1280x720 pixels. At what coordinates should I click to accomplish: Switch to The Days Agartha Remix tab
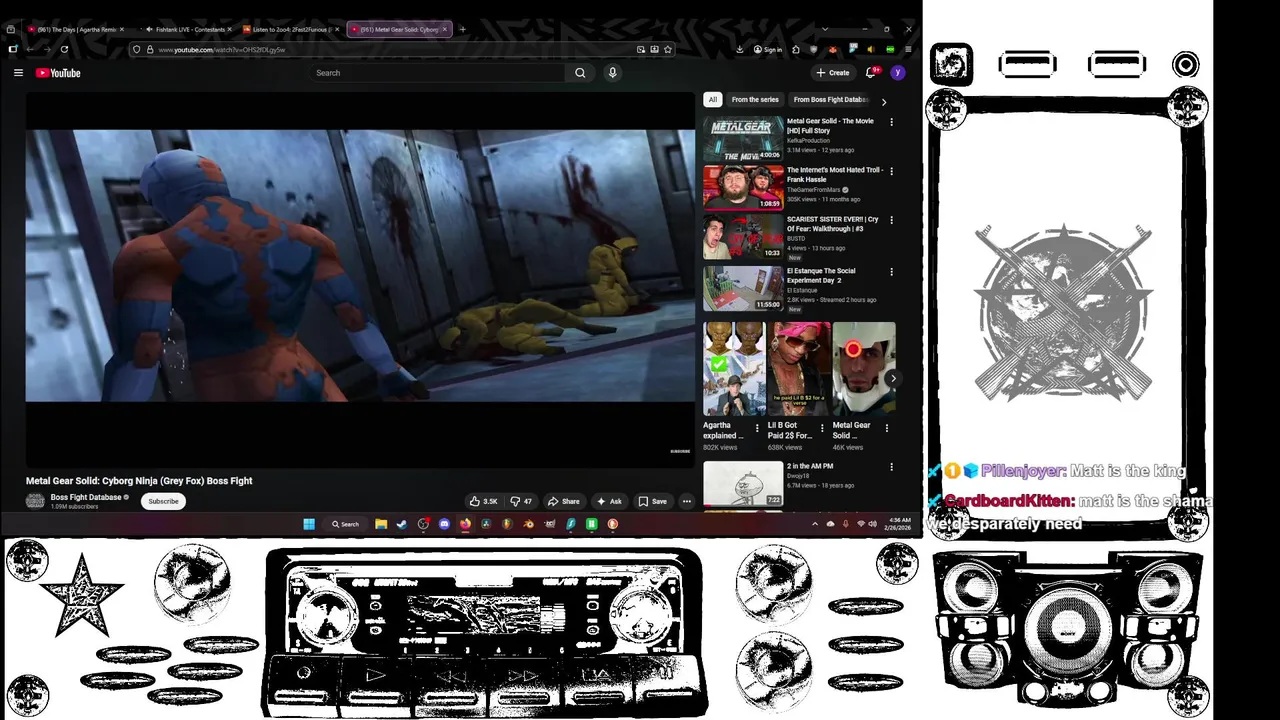(74, 29)
